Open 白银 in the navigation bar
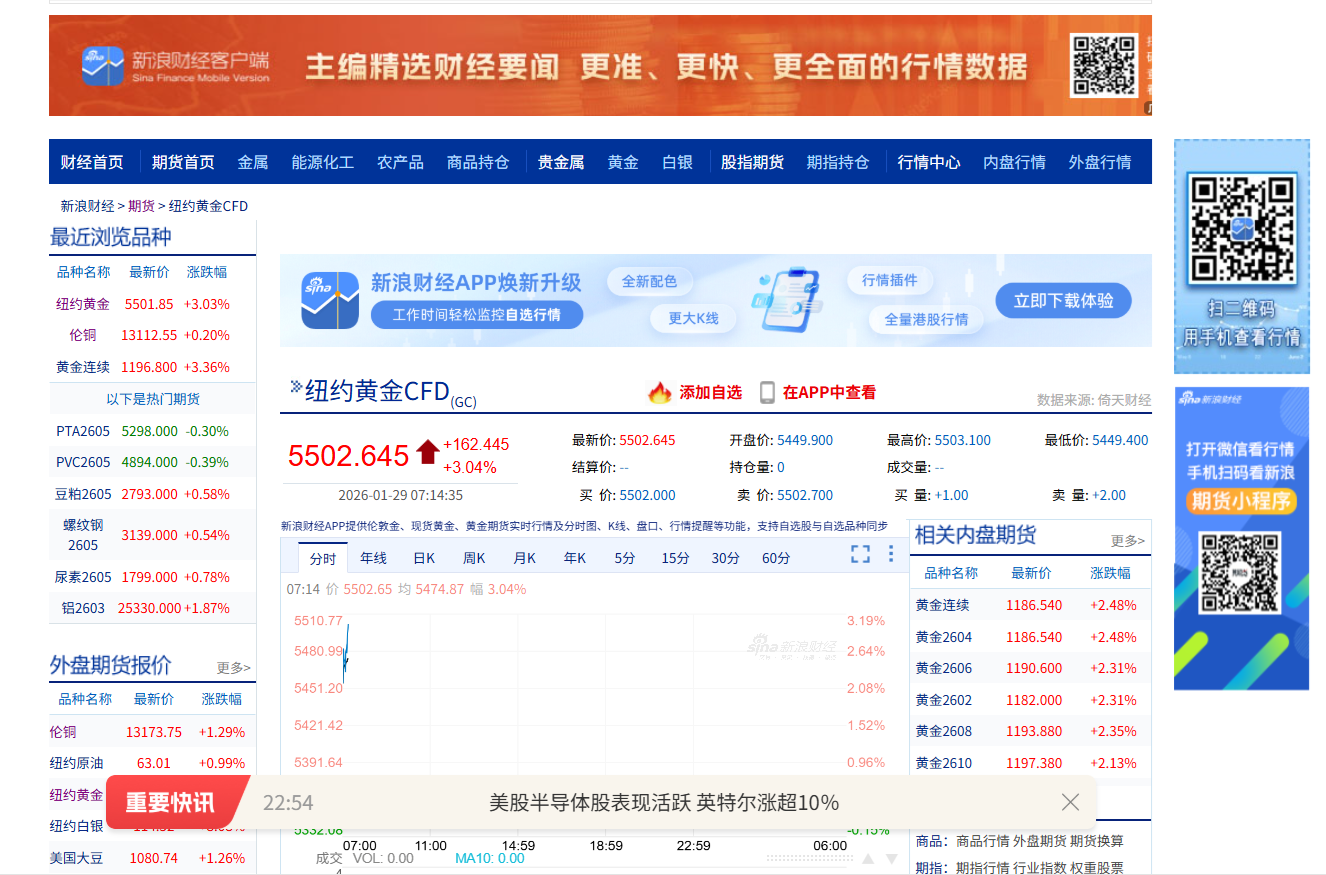 (678, 162)
